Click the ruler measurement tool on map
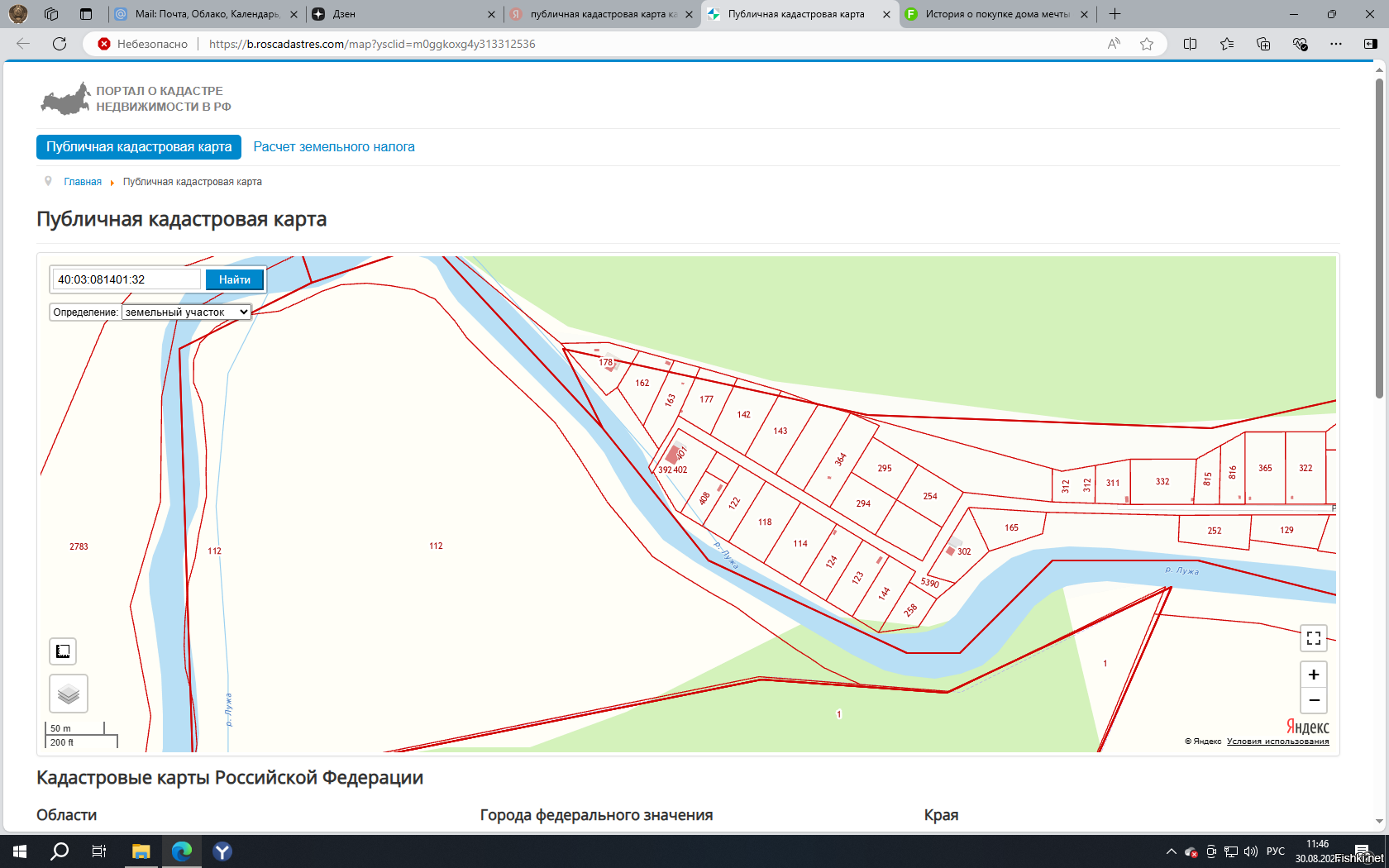Screen dimensions: 1389x868 [x=63, y=651]
